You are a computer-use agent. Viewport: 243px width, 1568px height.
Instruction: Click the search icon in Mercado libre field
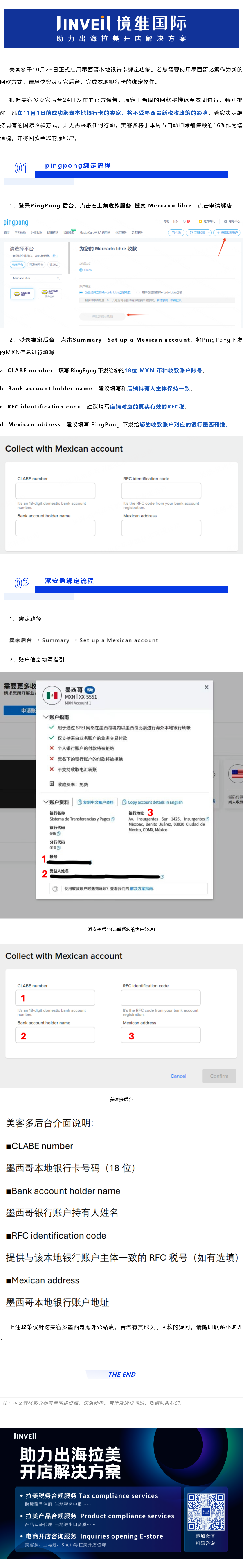pos(58,278)
